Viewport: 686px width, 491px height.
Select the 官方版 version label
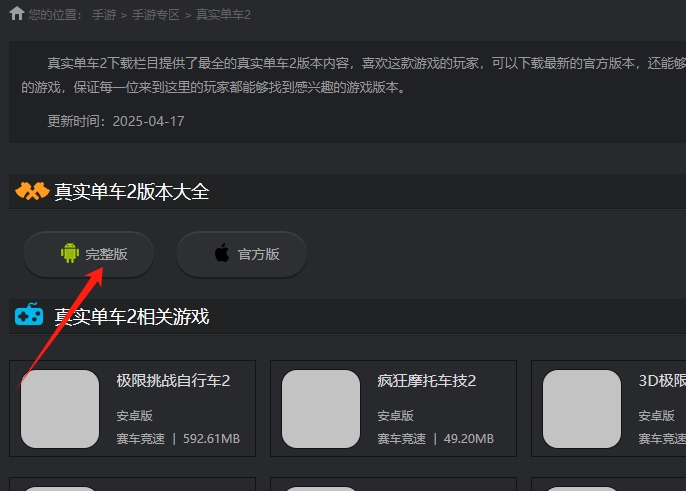(x=258, y=254)
